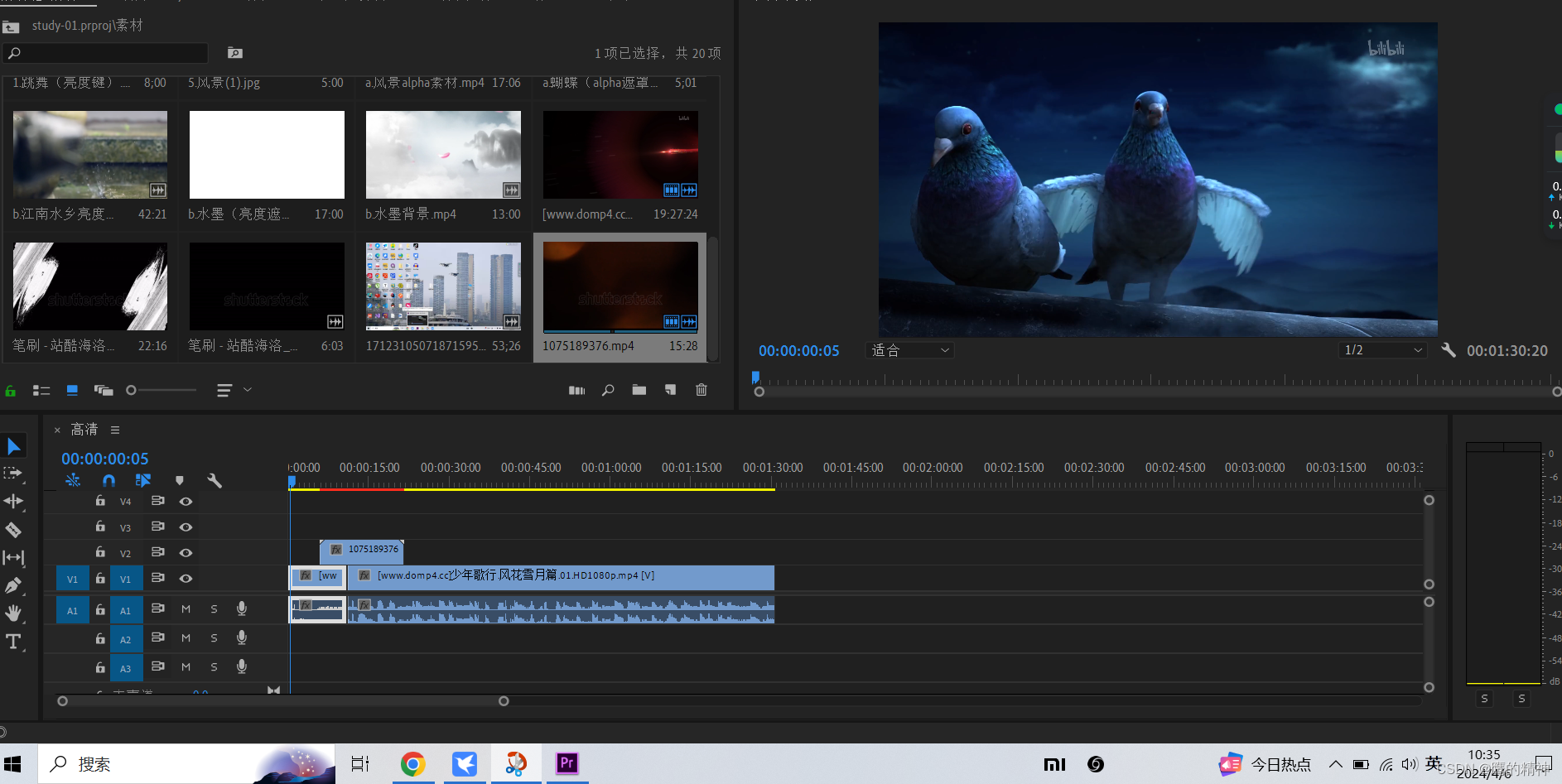The width and height of the screenshot is (1562, 784).
Task: Solo track A2 with S button
Action: [x=214, y=638]
